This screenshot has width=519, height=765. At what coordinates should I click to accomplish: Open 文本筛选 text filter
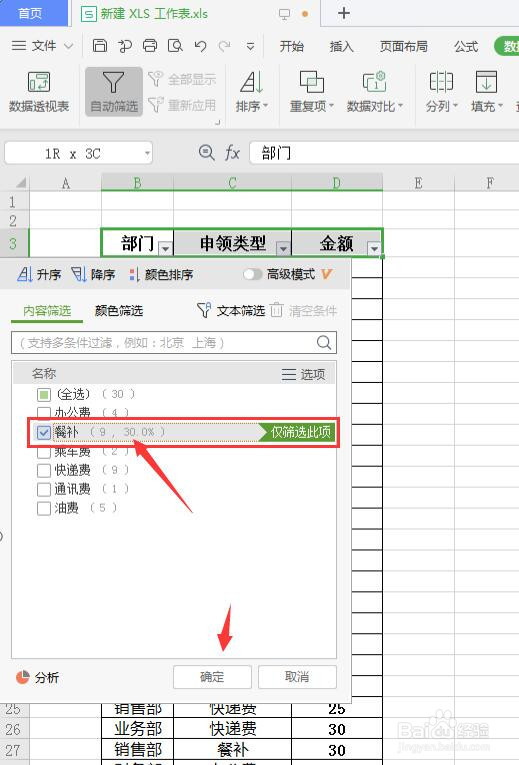[x=231, y=310]
